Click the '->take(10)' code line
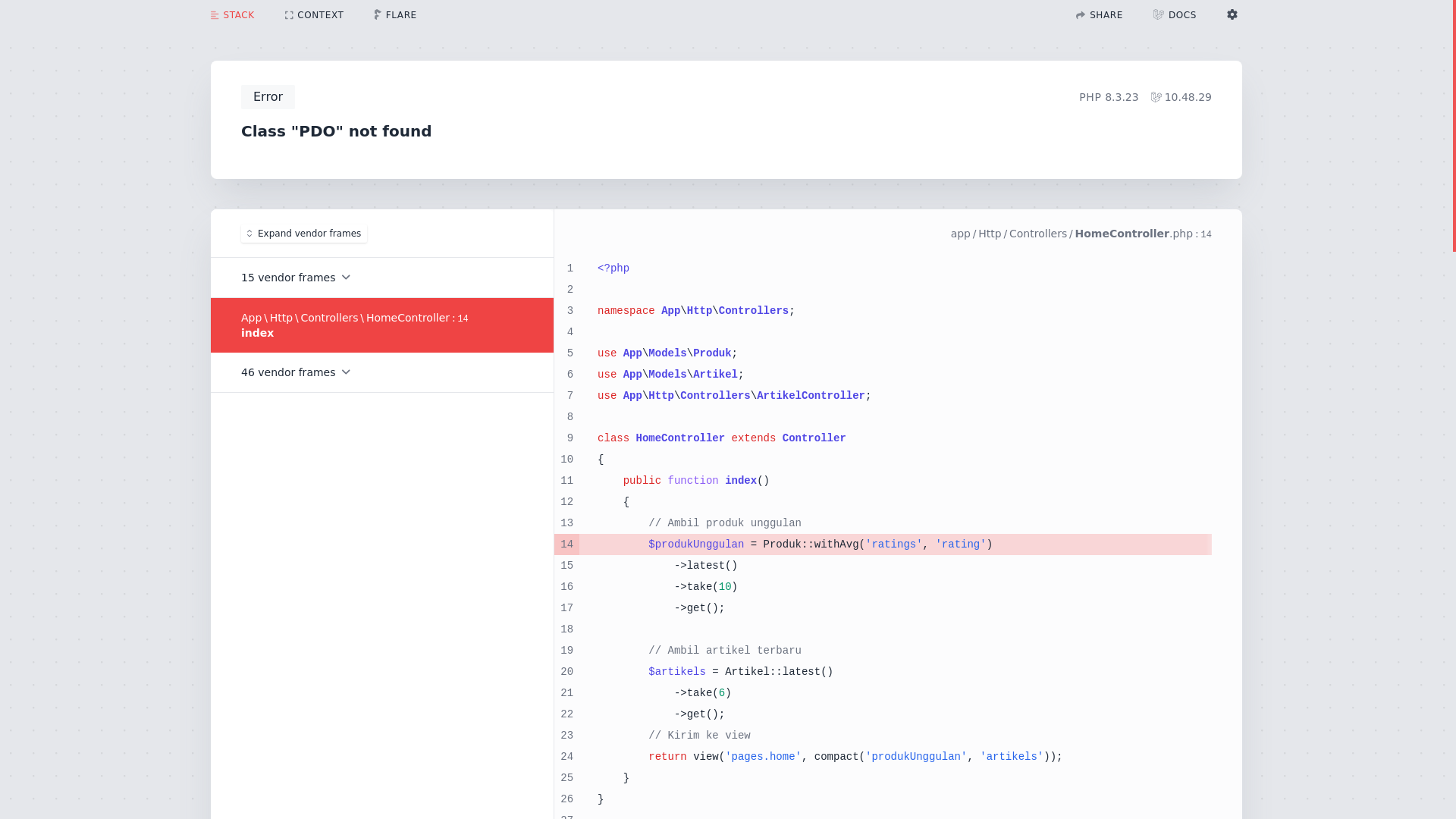 [706, 587]
